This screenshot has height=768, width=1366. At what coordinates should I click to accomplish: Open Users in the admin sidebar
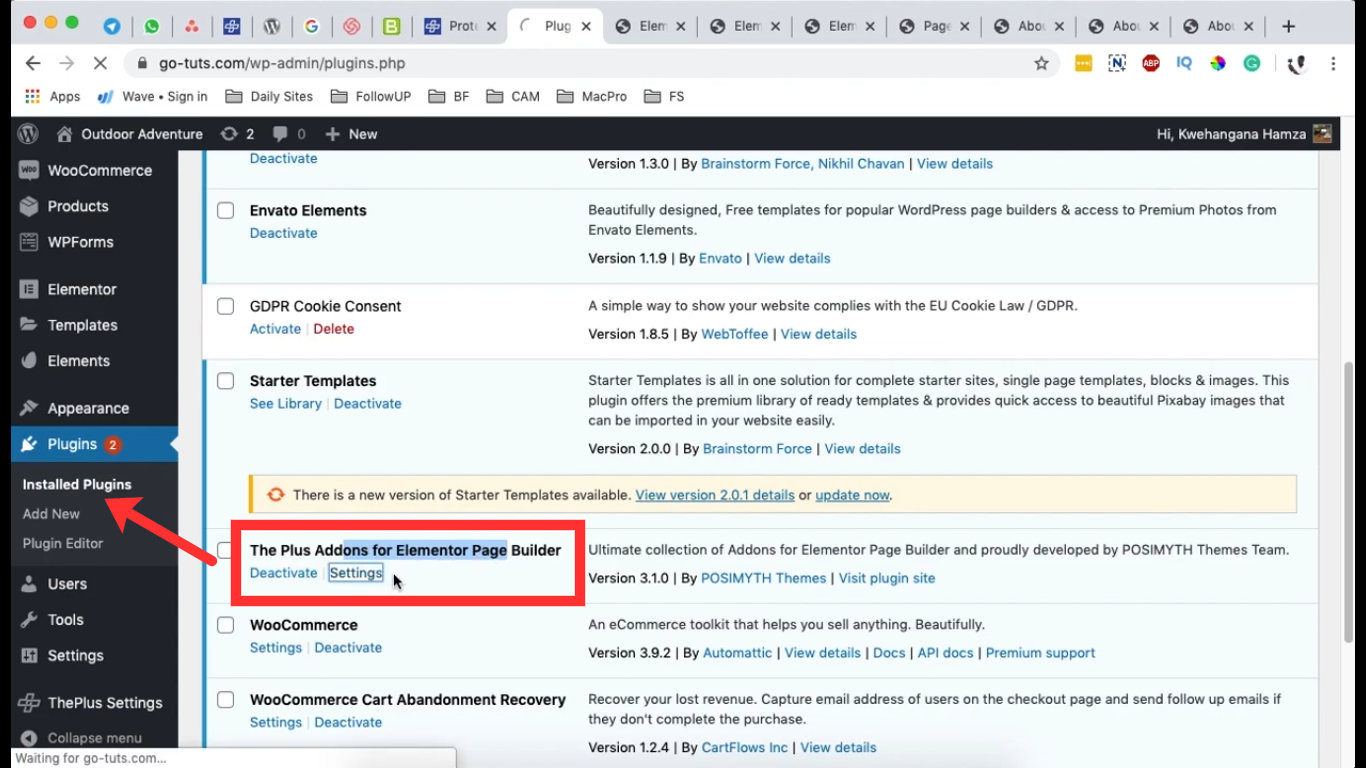point(95,584)
